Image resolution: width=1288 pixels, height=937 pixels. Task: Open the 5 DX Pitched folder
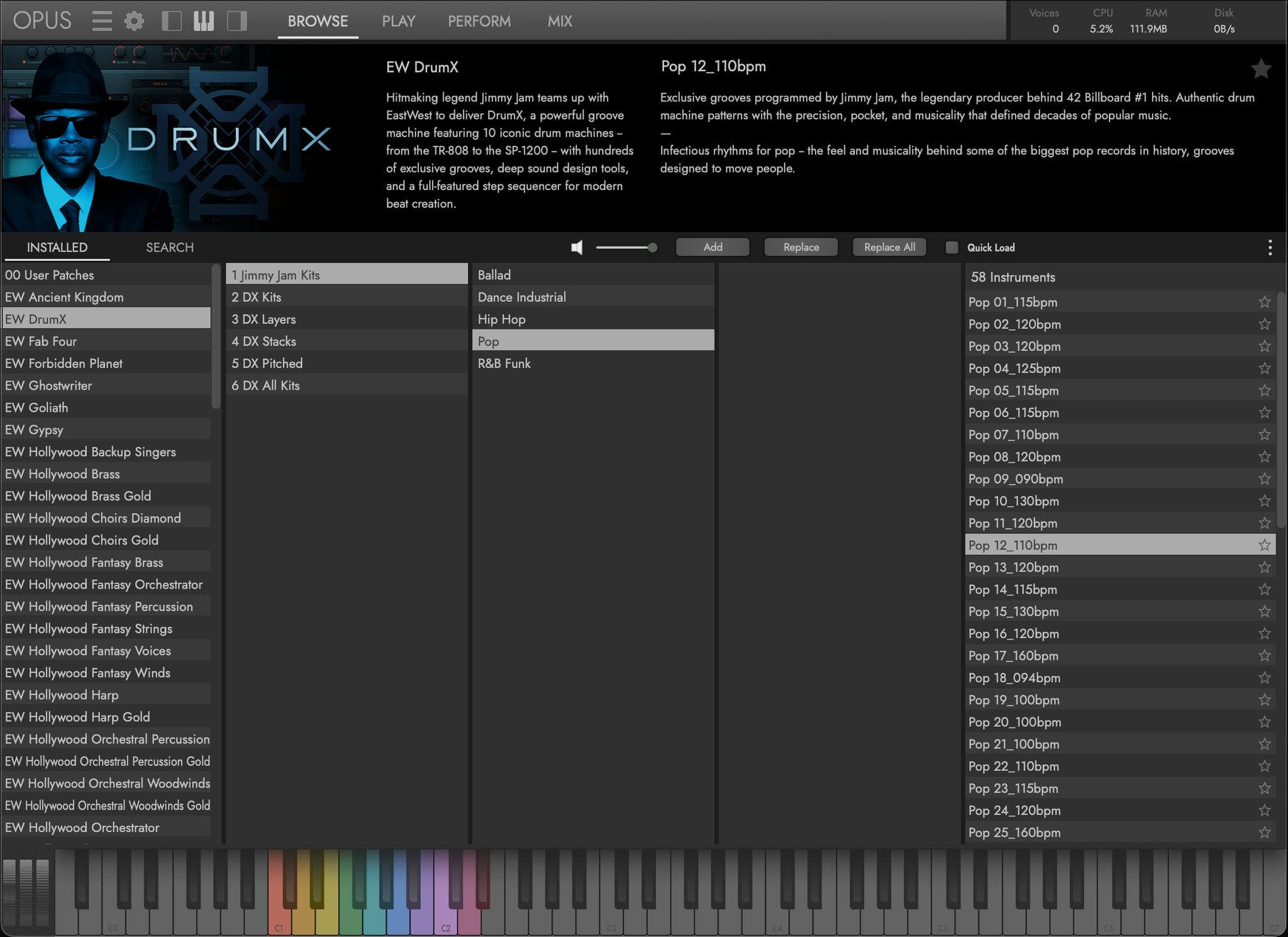point(347,363)
